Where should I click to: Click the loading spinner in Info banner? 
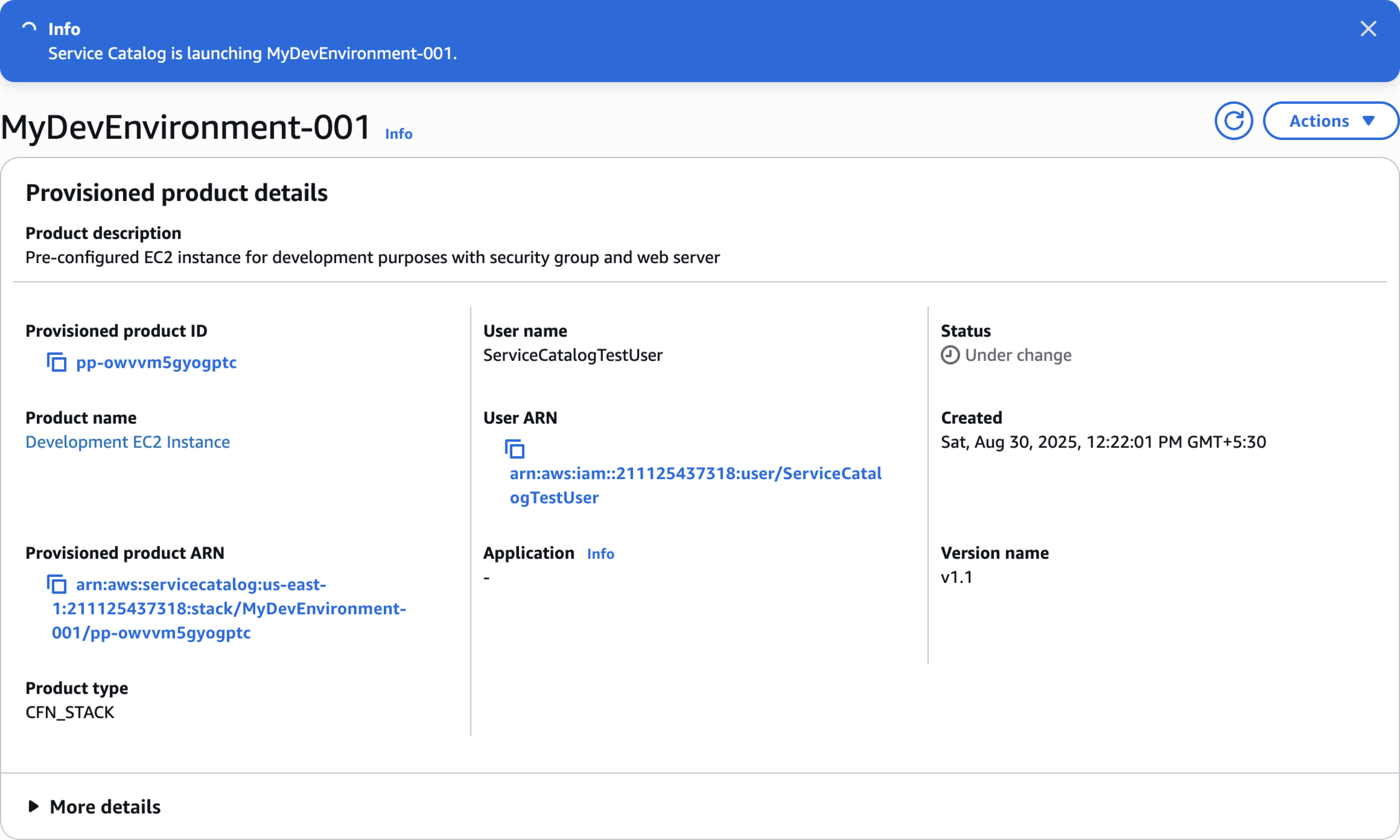[x=29, y=29]
